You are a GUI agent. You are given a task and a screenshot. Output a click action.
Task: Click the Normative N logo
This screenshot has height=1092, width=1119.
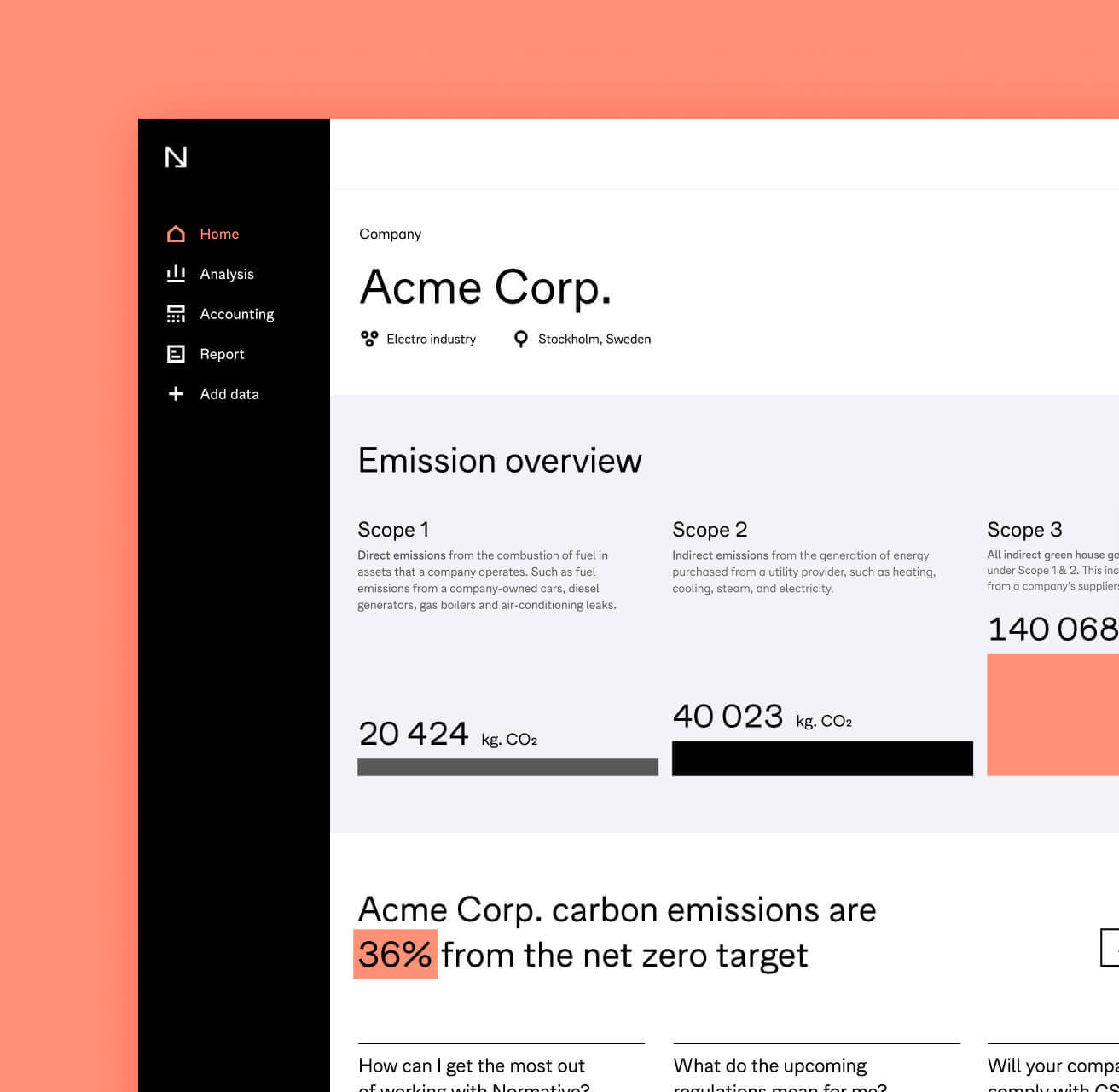click(x=176, y=157)
